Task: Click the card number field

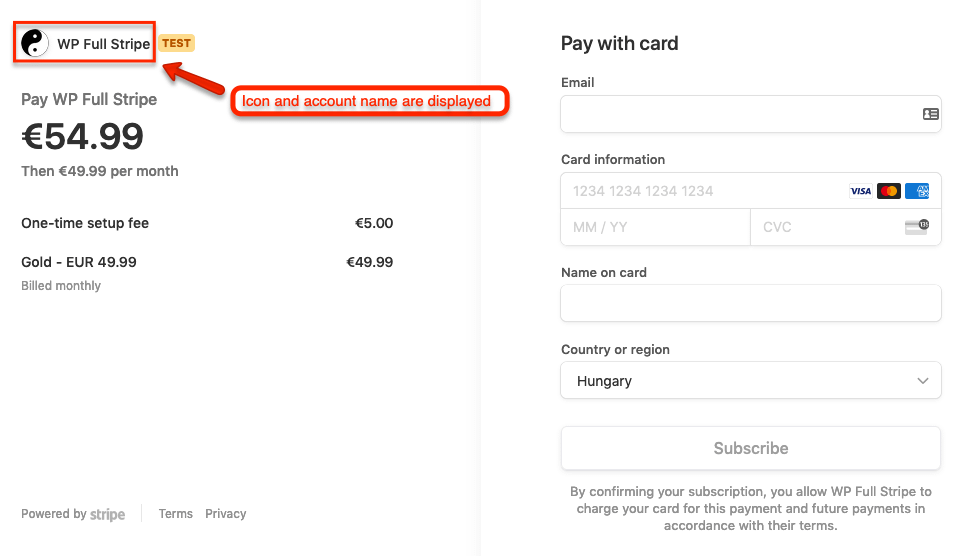Action: coord(700,191)
